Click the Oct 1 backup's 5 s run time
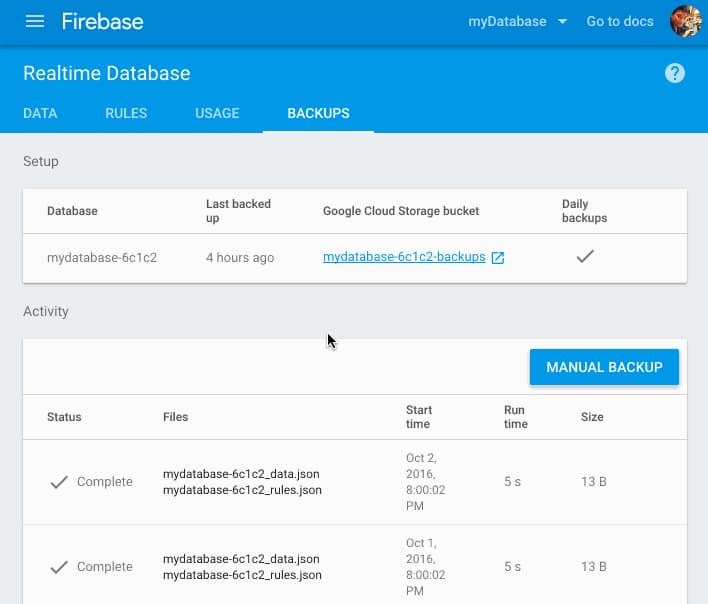The image size is (708, 604). (512, 567)
